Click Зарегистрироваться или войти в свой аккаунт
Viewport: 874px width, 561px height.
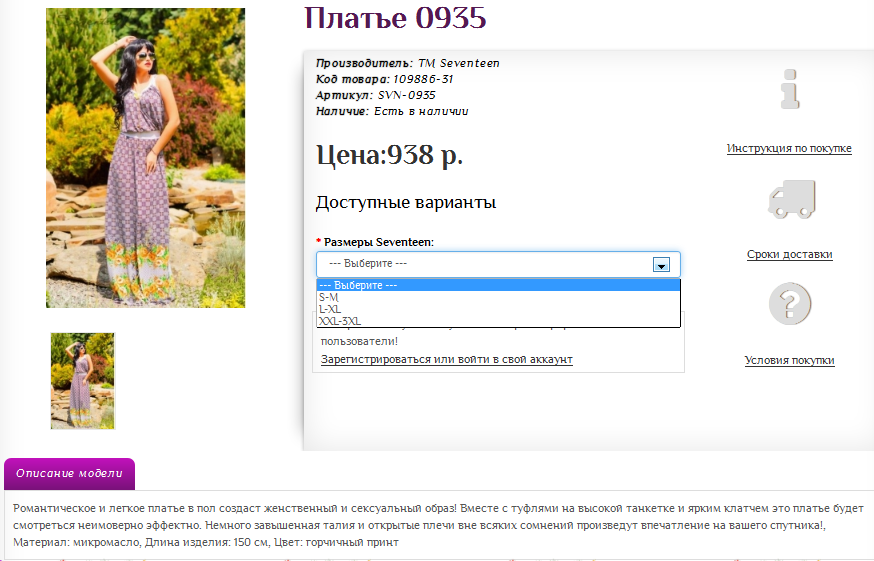tap(446, 359)
